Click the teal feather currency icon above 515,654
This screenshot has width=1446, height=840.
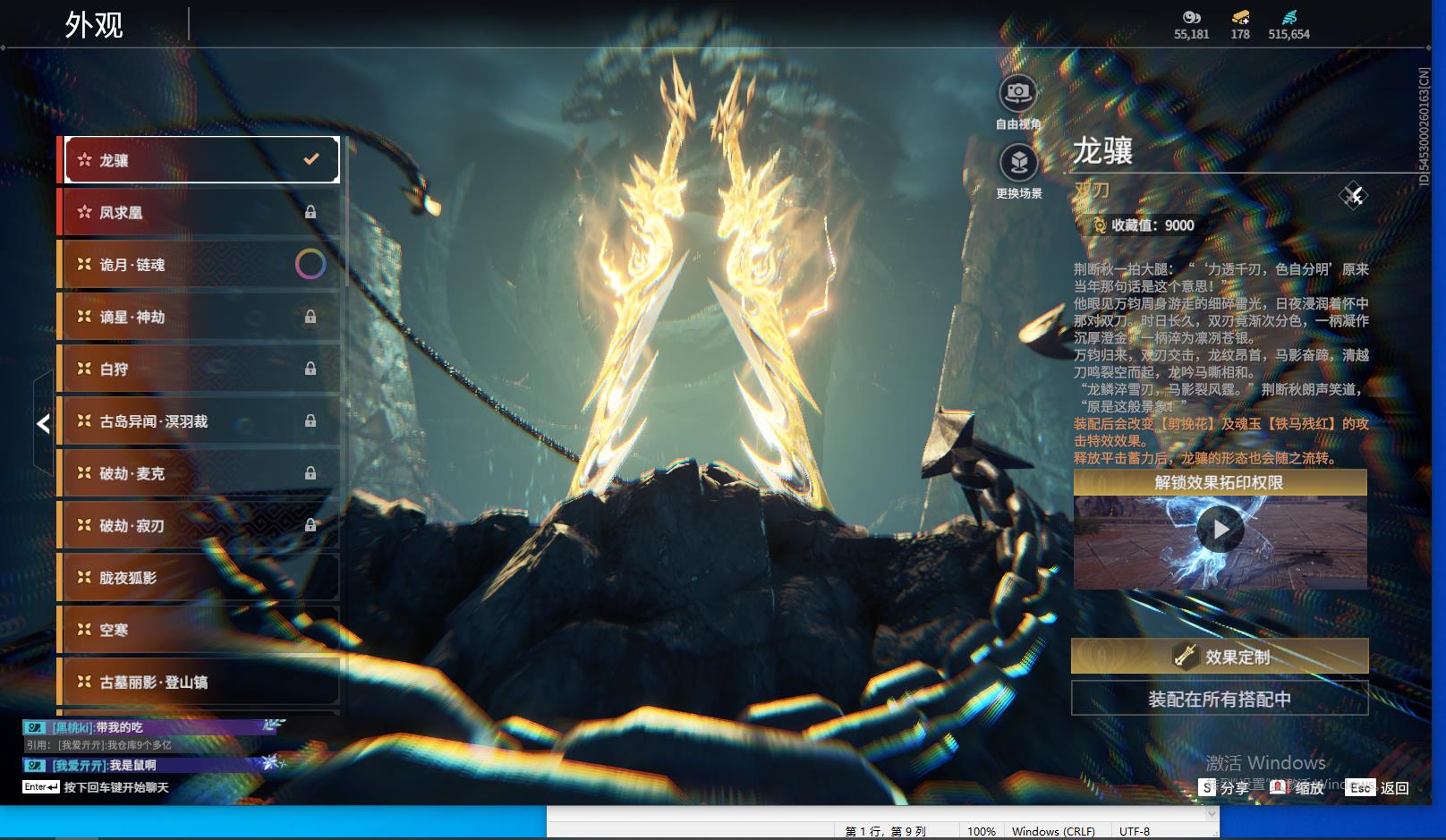point(1289,17)
